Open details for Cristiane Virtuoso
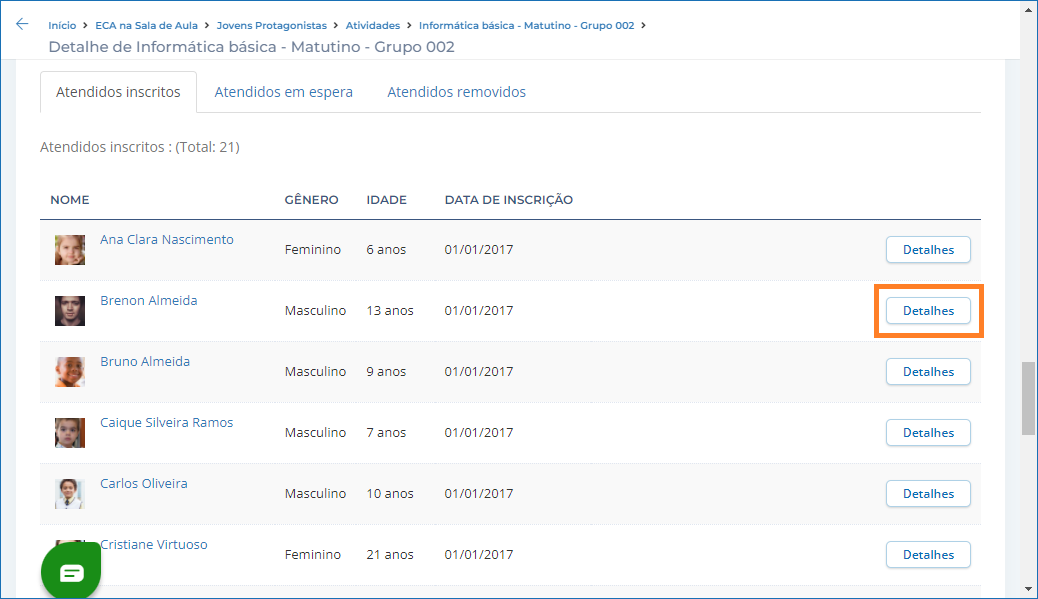Viewport: 1038px width, 599px height. tap(927, 554)
